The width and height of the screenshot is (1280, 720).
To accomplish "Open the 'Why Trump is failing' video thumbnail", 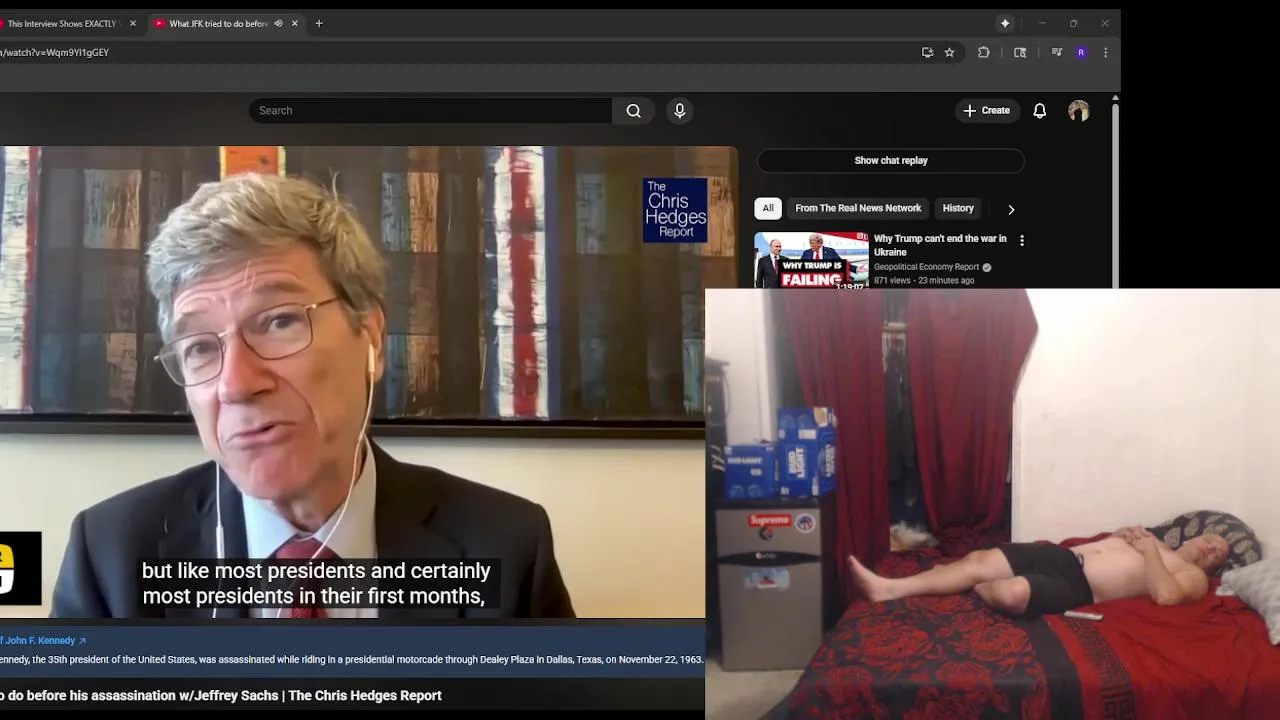I will point(811,260).
